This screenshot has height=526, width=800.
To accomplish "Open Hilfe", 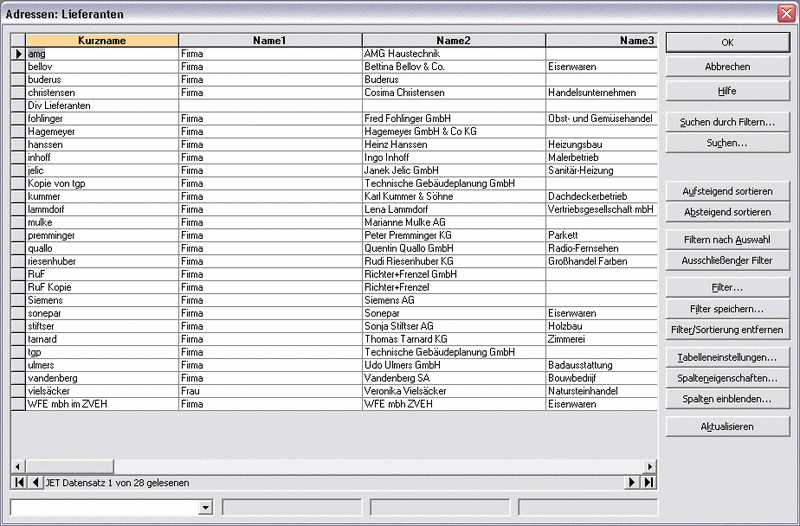I will coord(728,91).
